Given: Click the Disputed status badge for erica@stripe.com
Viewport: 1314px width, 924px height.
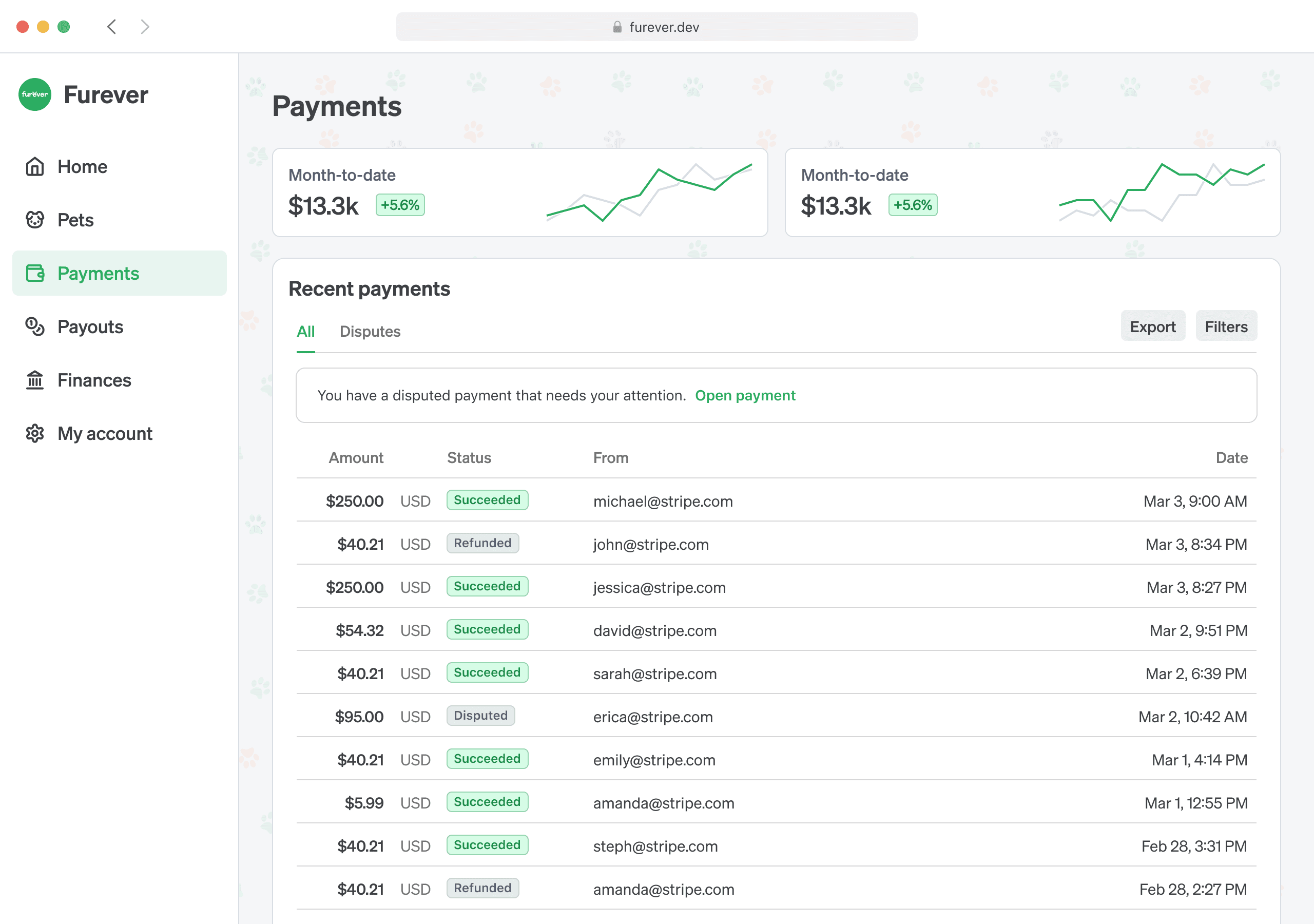Looking at the screenshot, I should point(480,716).
